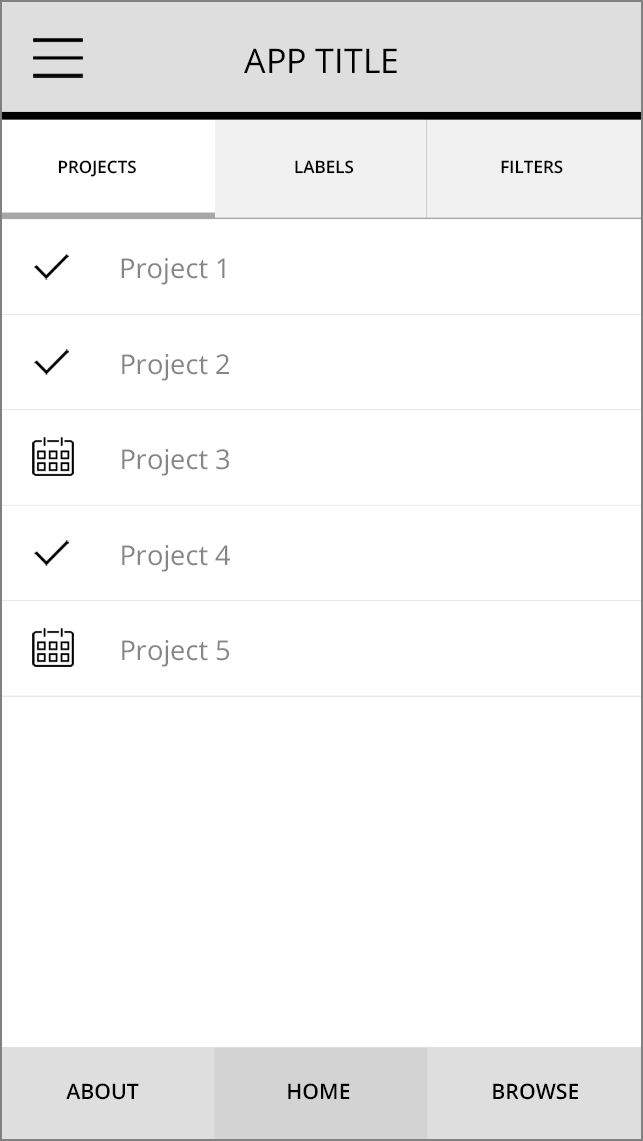Click the checkmark icon beside Project 2
Screen dimensions: 643x1141
52,362
